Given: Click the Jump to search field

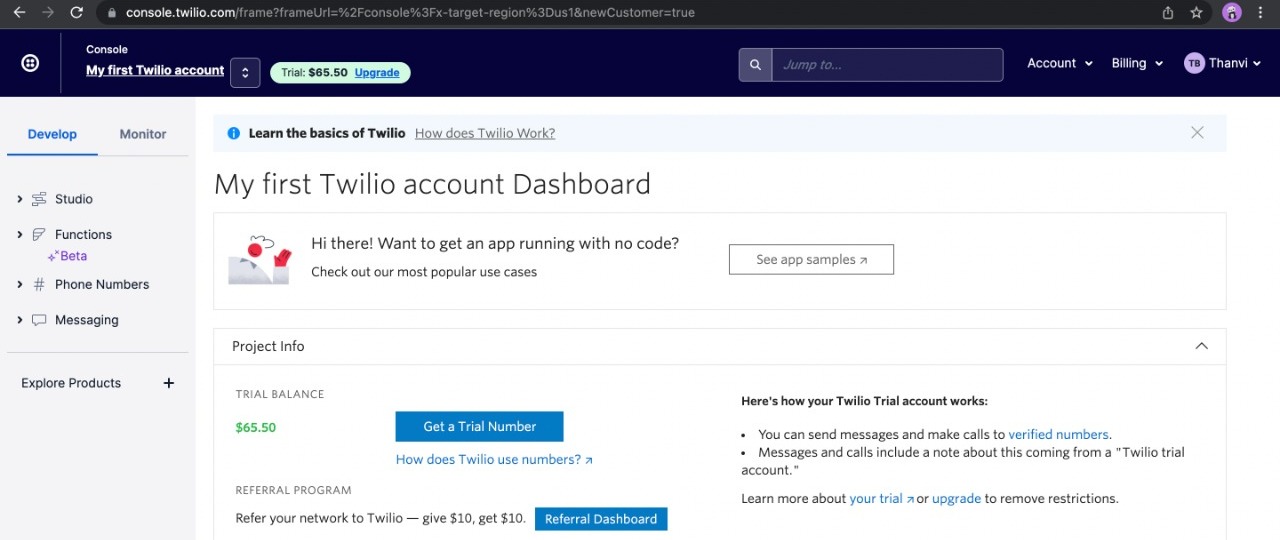Looking at the screenshot, I should coord(887,64).
